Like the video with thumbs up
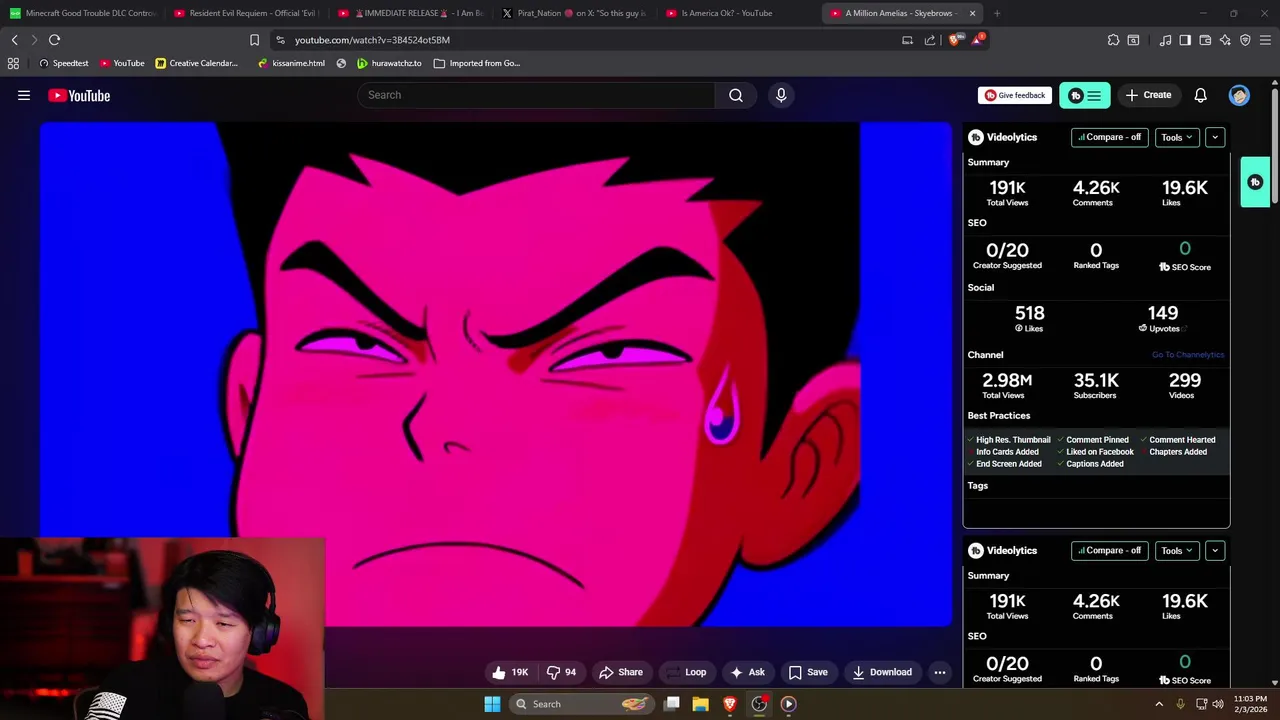 [x=511, y=672]
